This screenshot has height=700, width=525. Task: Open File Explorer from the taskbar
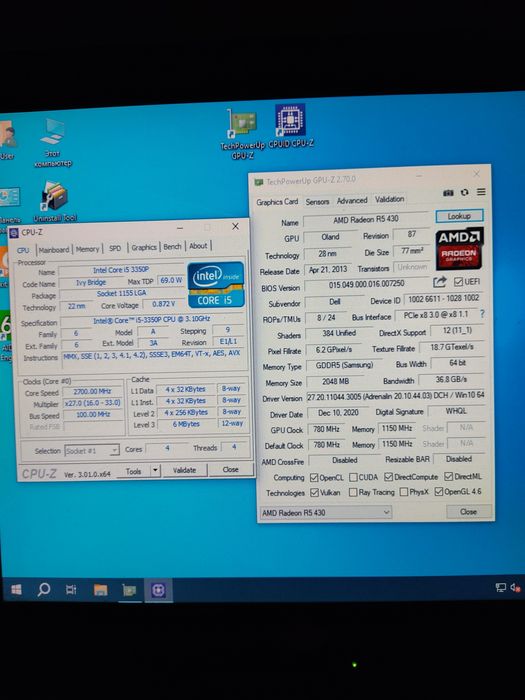[100, 590]
